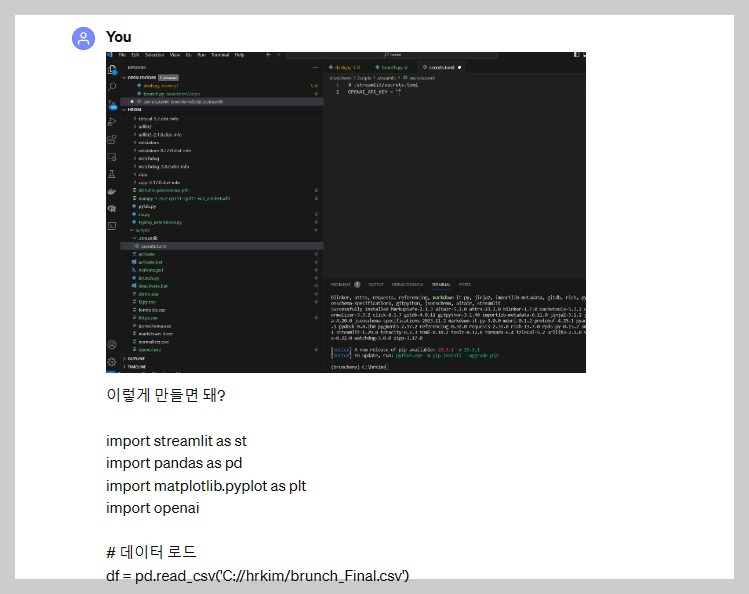This screenshot has width=749, height=594.
Task: Select deactivate.bat file in explorer tree
Action: coord(152,286)
